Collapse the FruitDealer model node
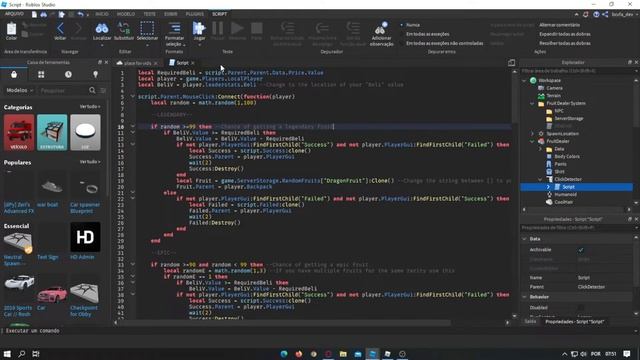Image resolution: width=640 pixels, height=360 pixels. (532, 141)
